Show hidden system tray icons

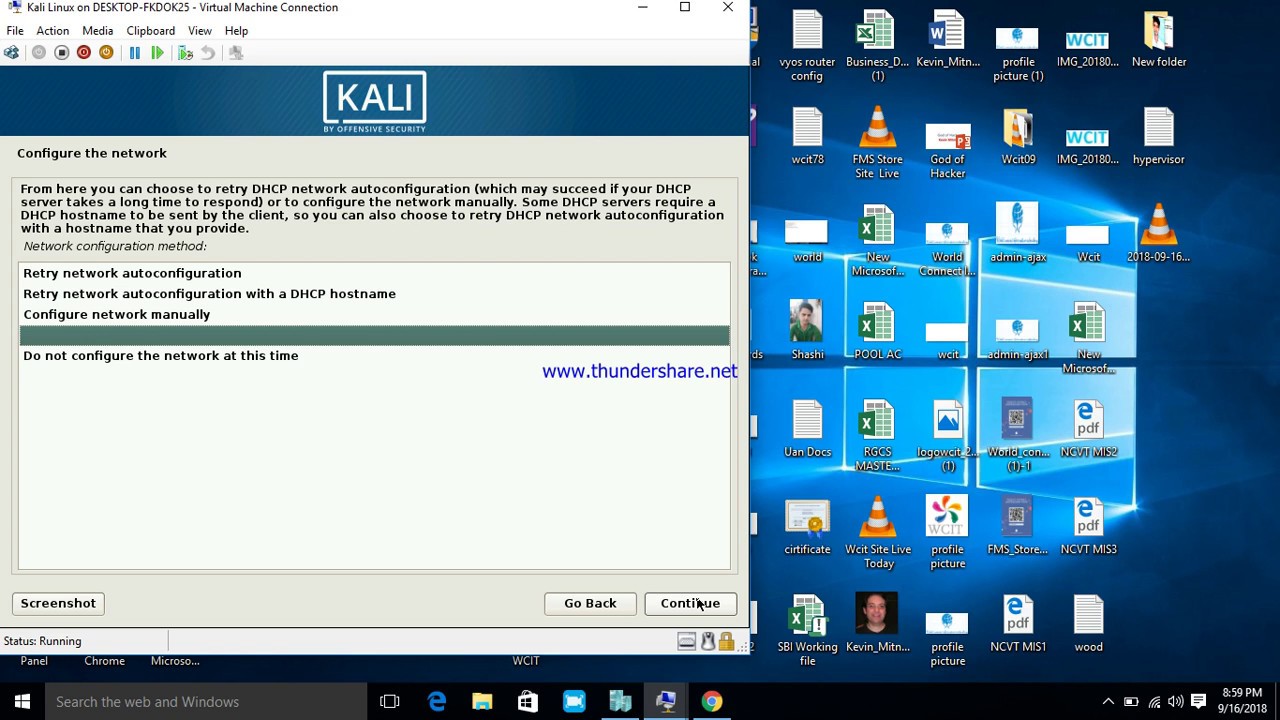(1108, 702)
